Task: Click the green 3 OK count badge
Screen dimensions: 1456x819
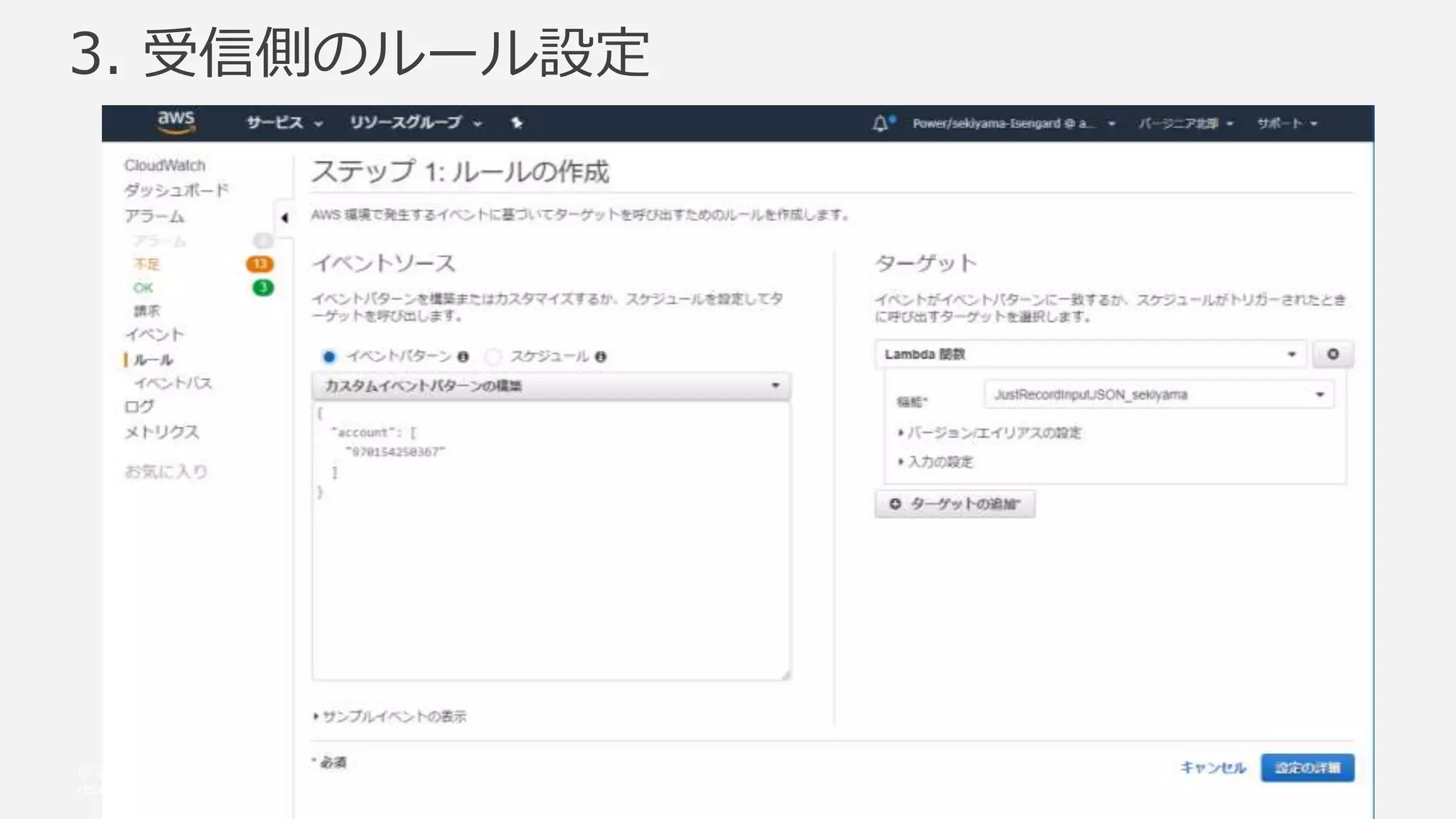Action: 262,287
